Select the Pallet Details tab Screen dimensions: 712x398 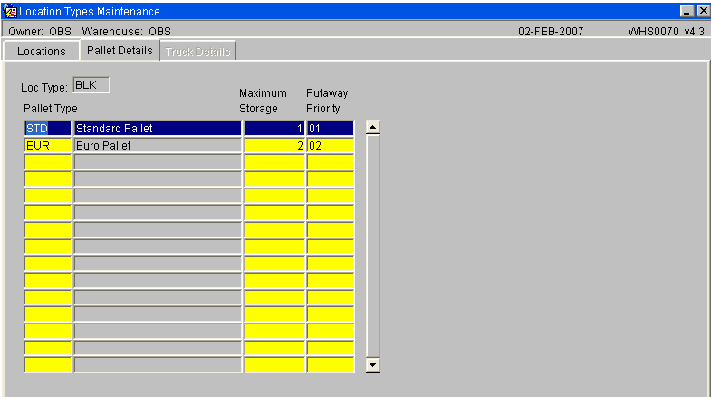tap(120, 50)
